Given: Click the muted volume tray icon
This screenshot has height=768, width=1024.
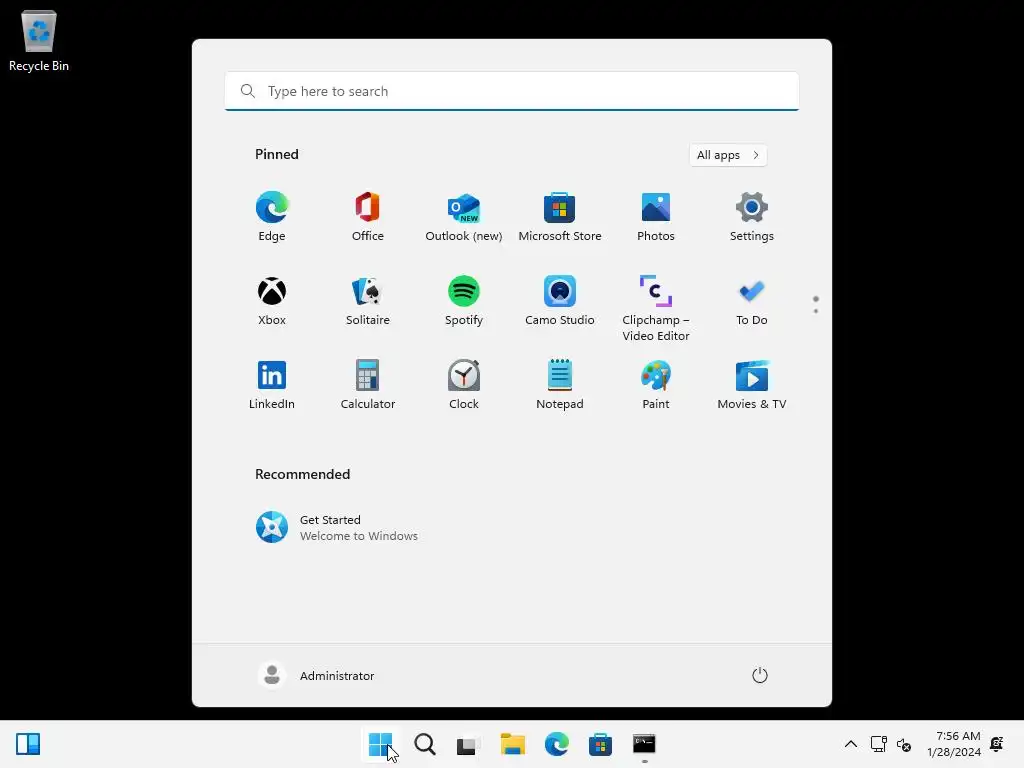Looking at the screenshot, I should pyautogui.click(x=904, y=744).
